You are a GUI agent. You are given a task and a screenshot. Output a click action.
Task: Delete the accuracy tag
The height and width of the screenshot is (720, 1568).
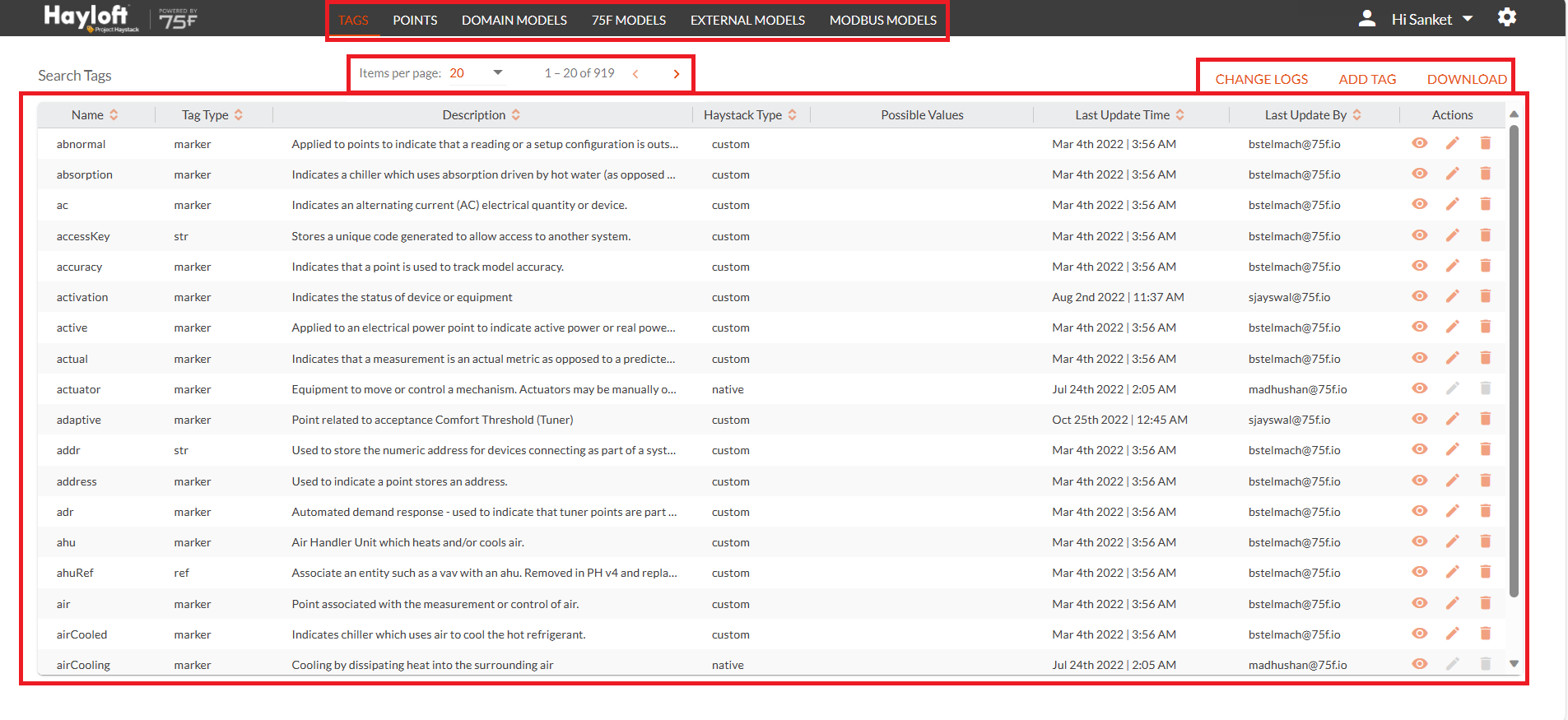[1485, 266]
